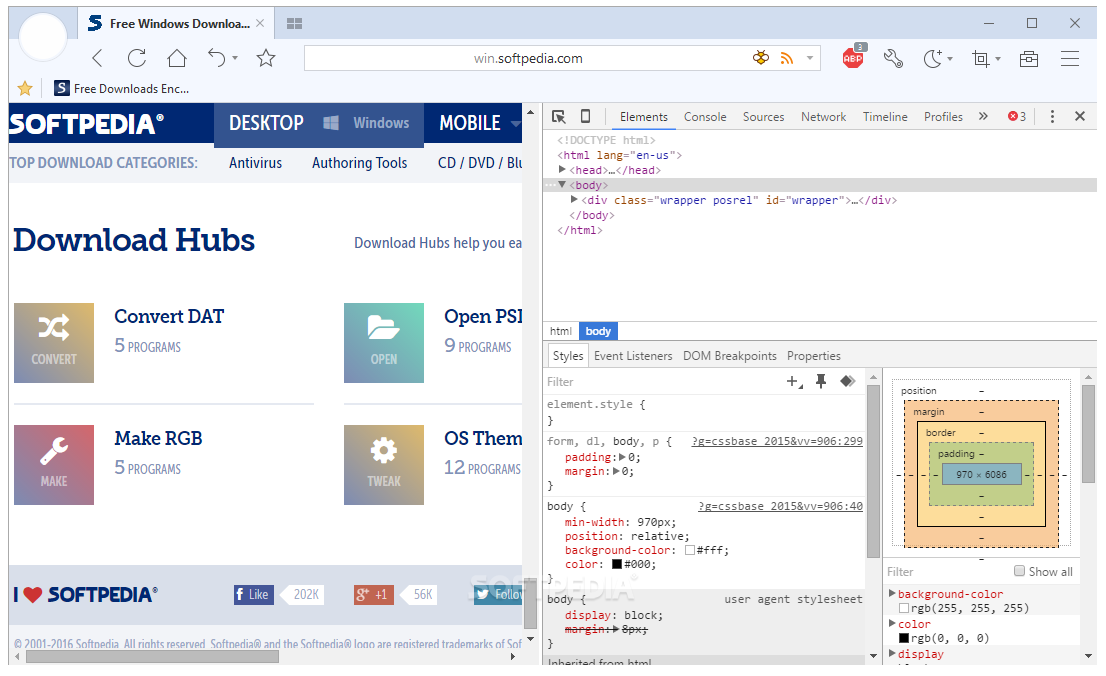Click the Facebook Like button
Viewport: 1106px width, 676px height.
click(254, 594)
